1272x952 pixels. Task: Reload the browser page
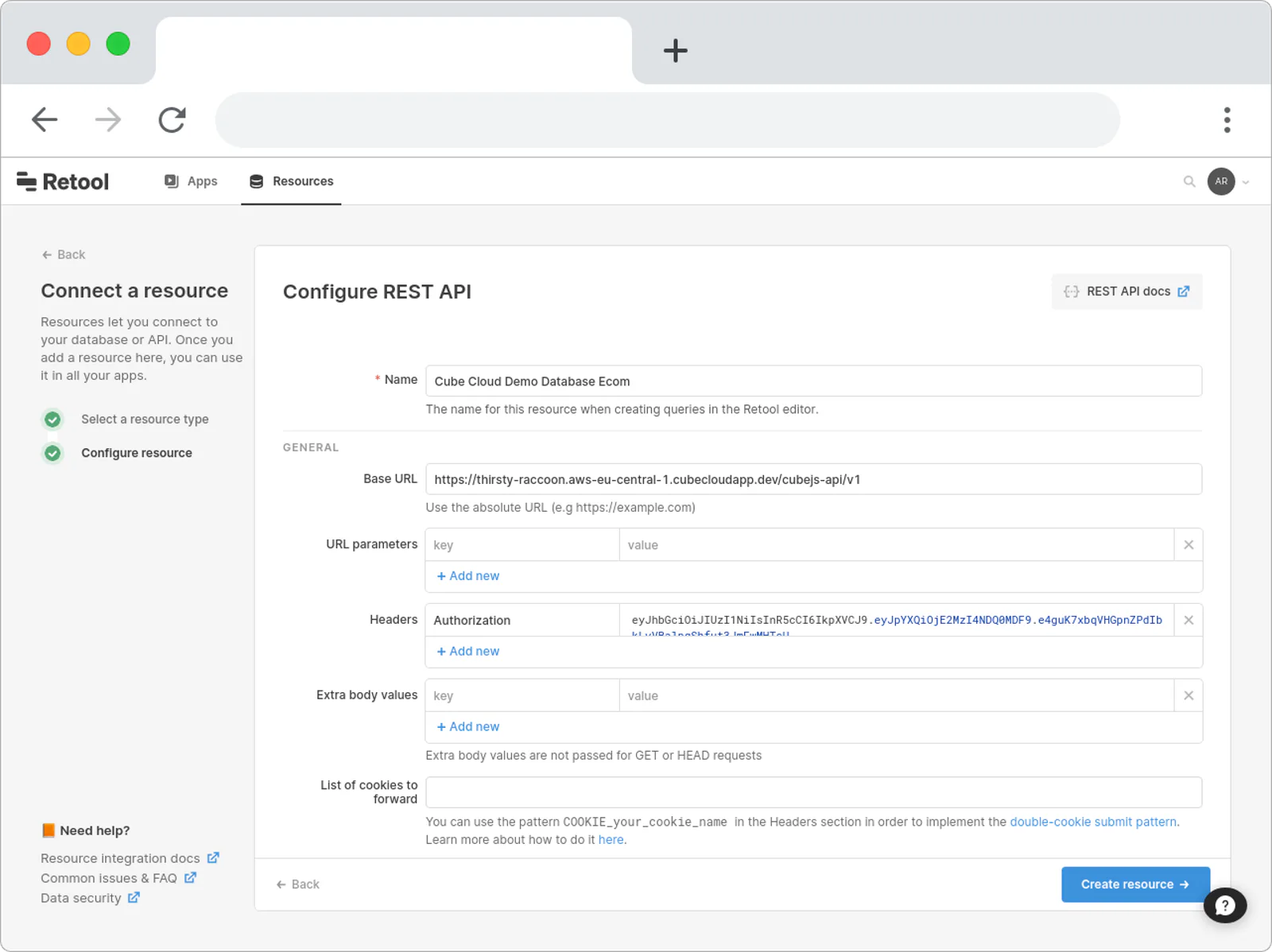tap(172, 120)
